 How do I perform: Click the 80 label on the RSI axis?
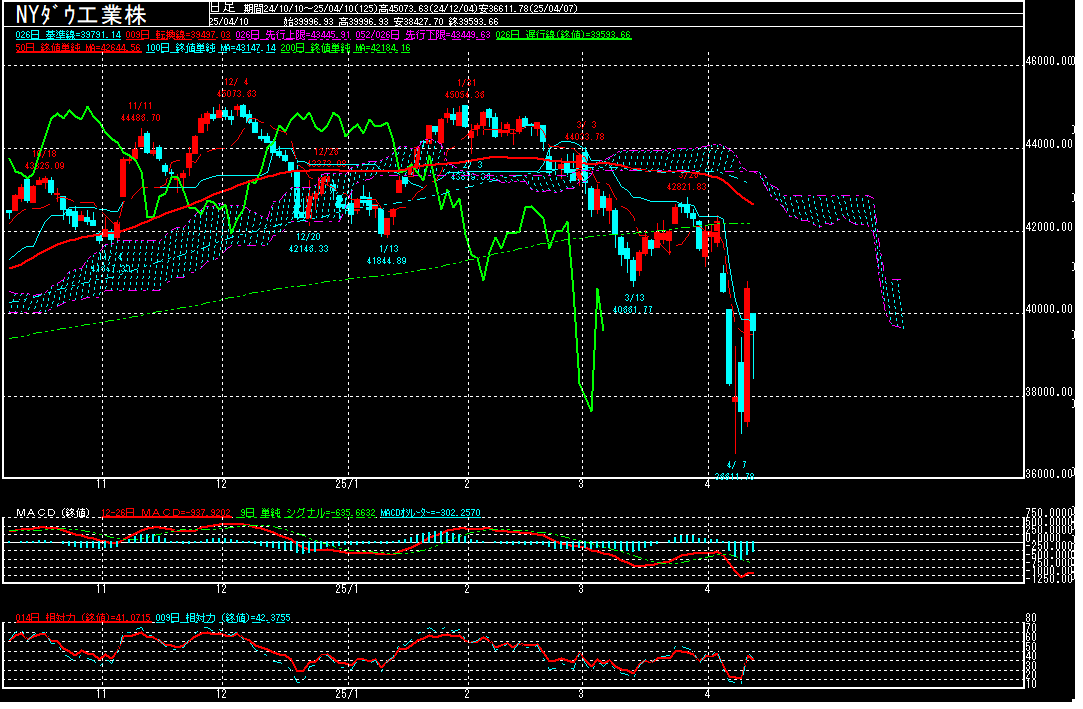[x=1031, y=618]
